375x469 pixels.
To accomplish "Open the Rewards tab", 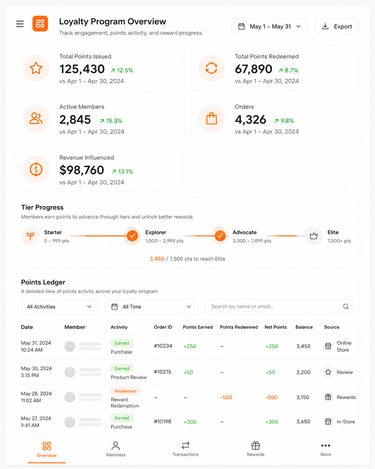I will pos(255,449).
